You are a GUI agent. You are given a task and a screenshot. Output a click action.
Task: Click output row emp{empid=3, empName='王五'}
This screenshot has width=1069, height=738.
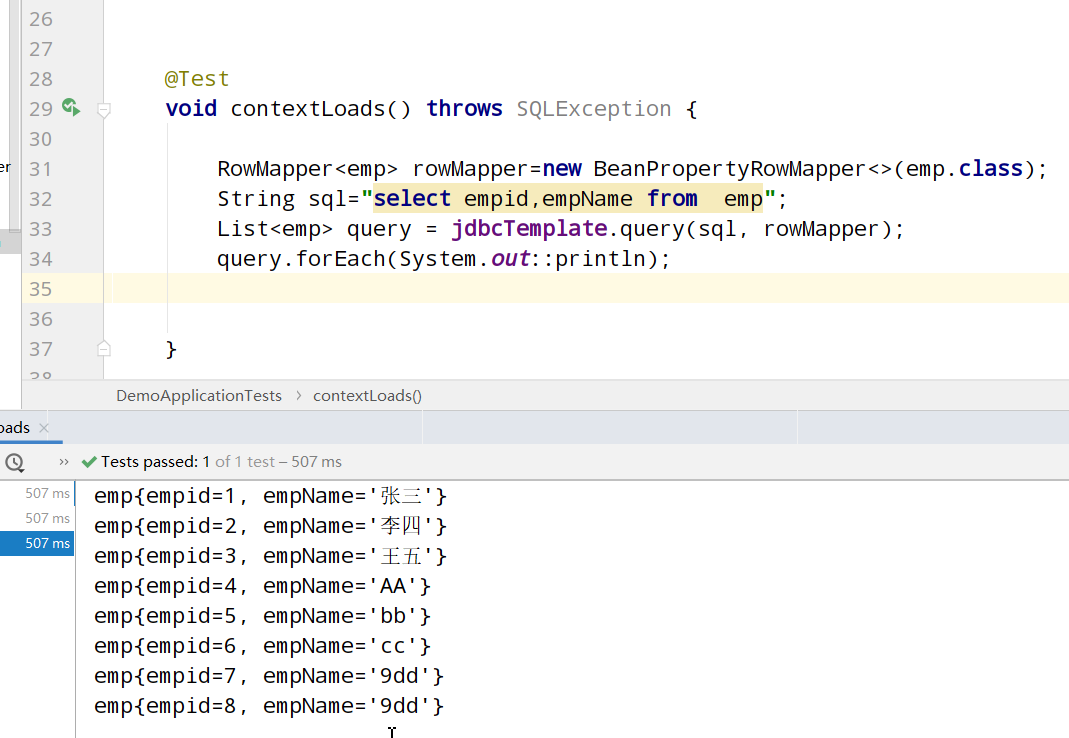pos(270,556)
